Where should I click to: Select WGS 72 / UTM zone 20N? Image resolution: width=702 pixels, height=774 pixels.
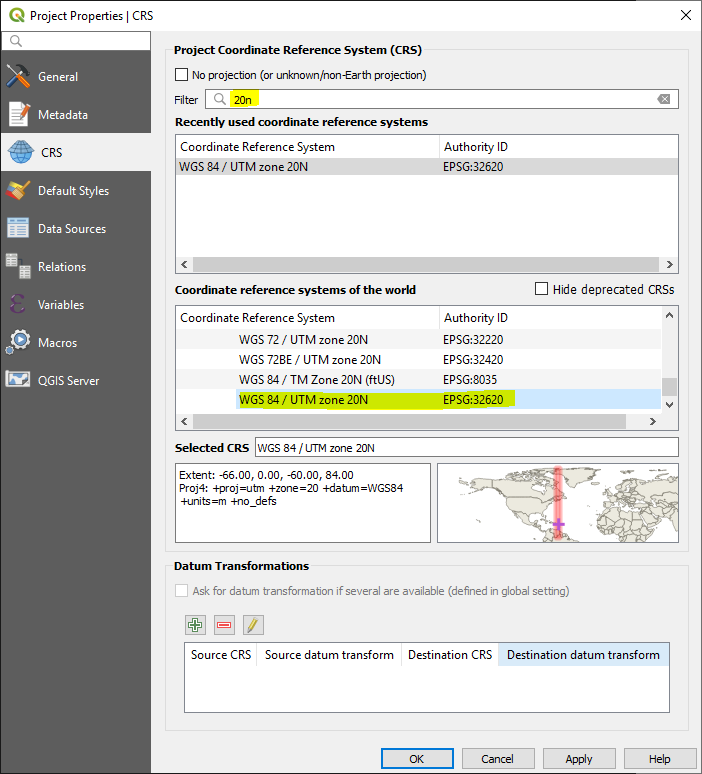click(x=303, y=339)
